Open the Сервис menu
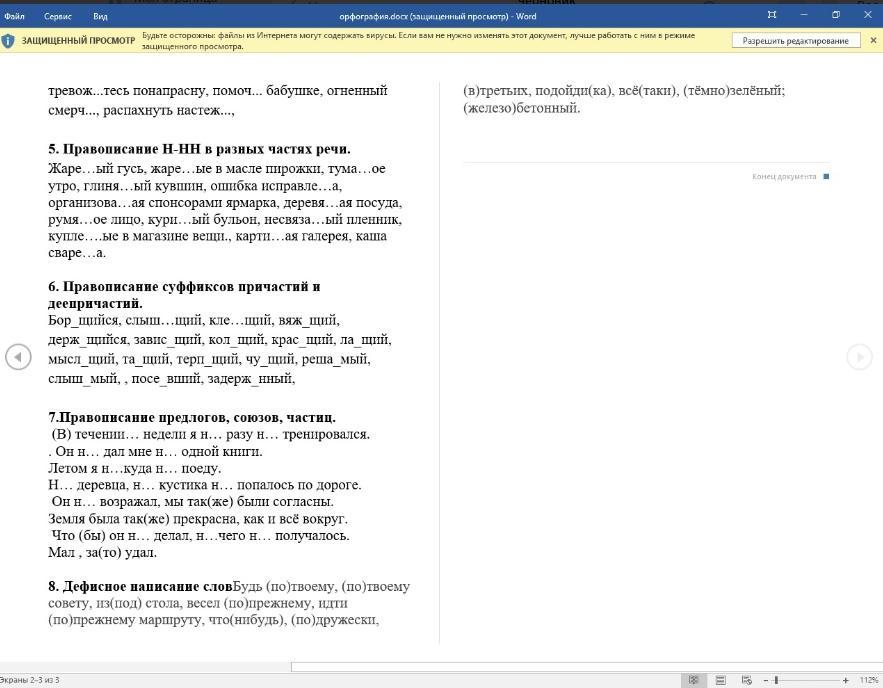This screenshot has width=883, height=688. (x=57, y=16)
